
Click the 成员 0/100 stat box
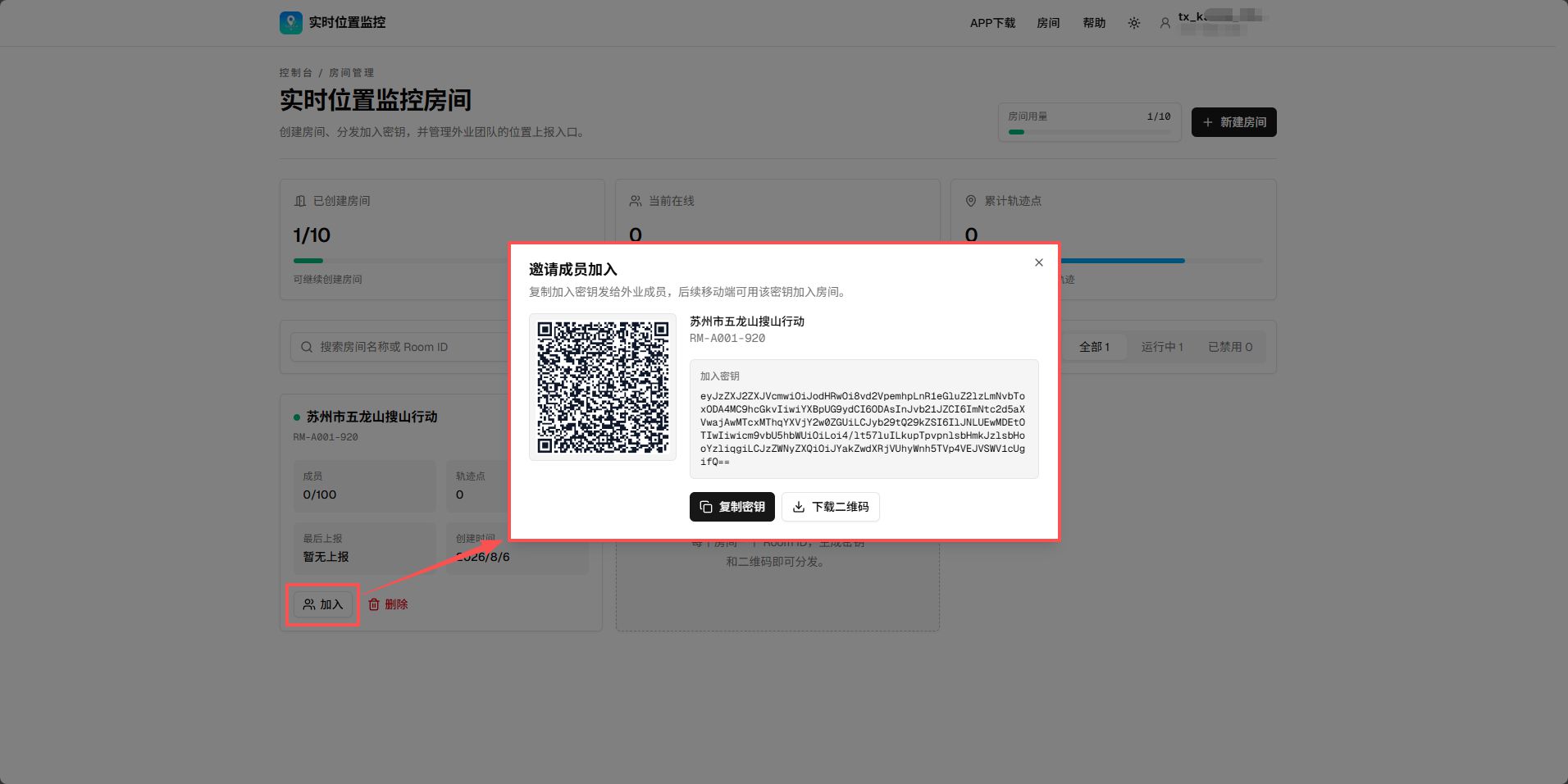point(365,486)
